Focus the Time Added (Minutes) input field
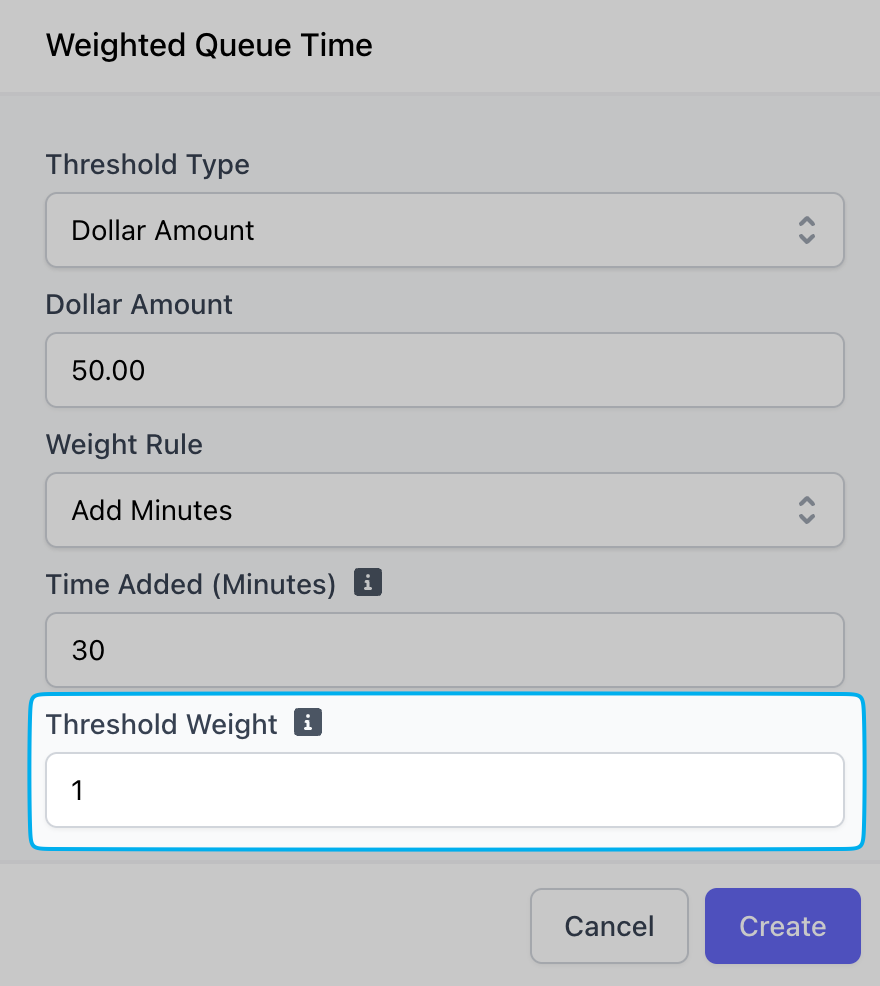The height and width of the screenshot is (986, 880). pyautogui.click(x=445, y=650)
